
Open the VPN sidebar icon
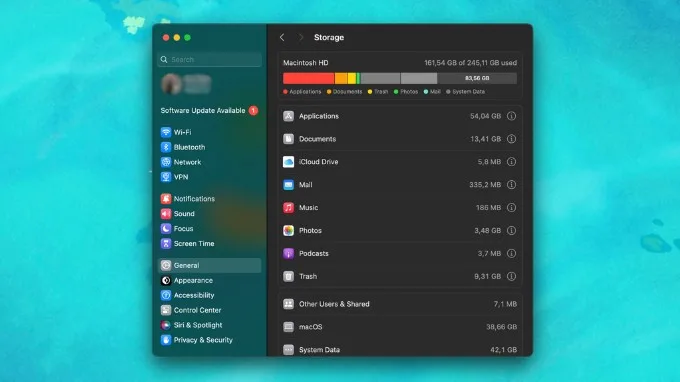tap(166, 177)
